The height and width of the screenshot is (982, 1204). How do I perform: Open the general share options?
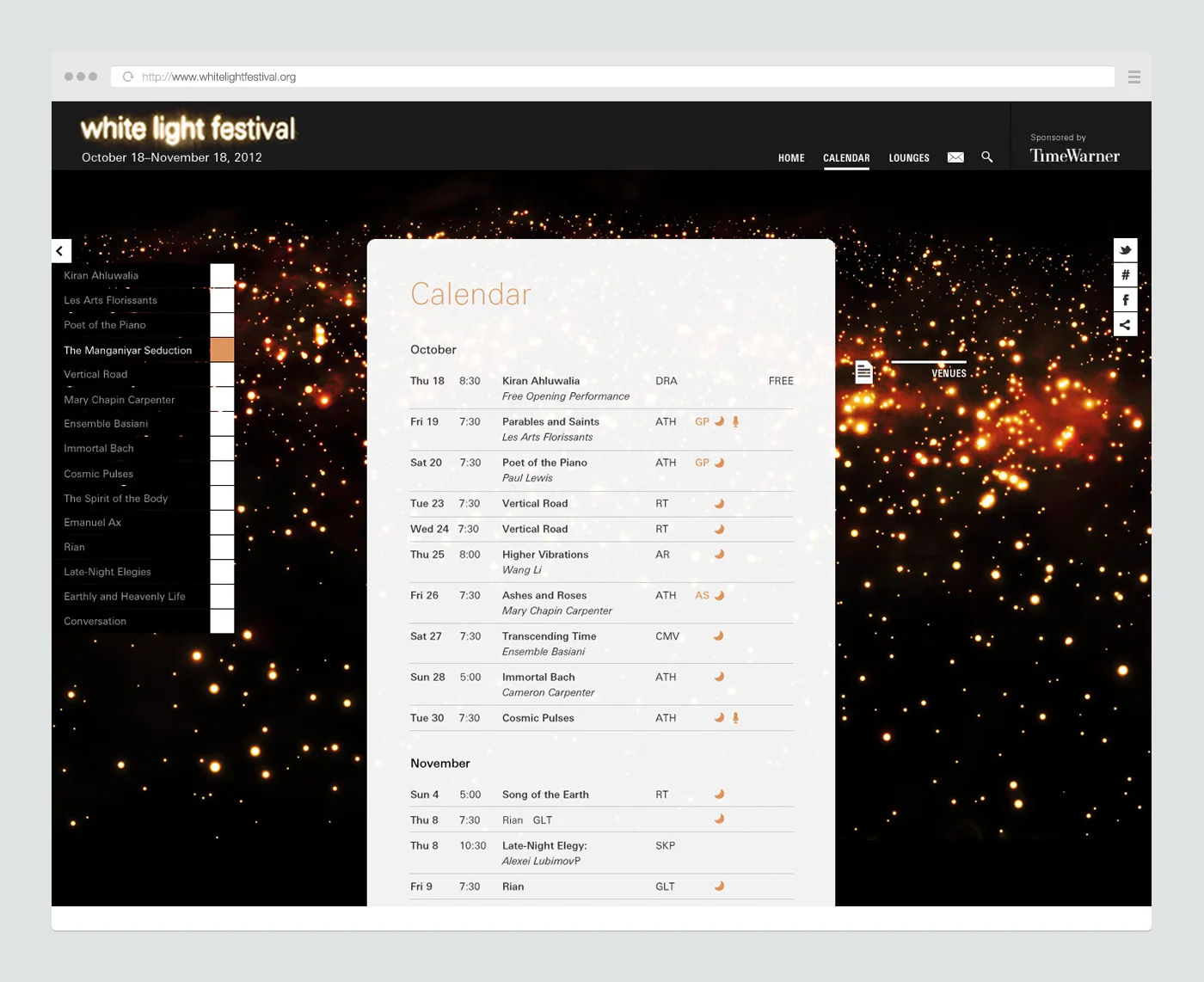1125,324
